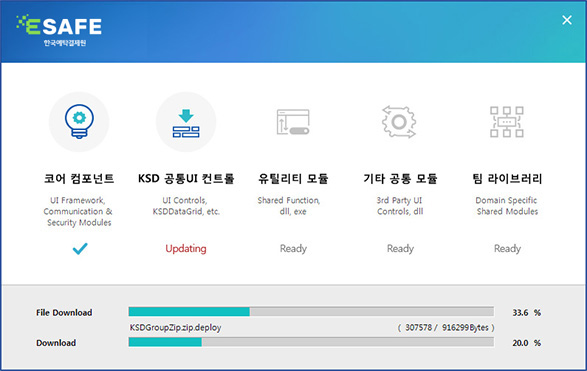Click the 기타 공통 모듈 heading
The height and width of the screenshot is (371, 587).
[x=400, y=179]
